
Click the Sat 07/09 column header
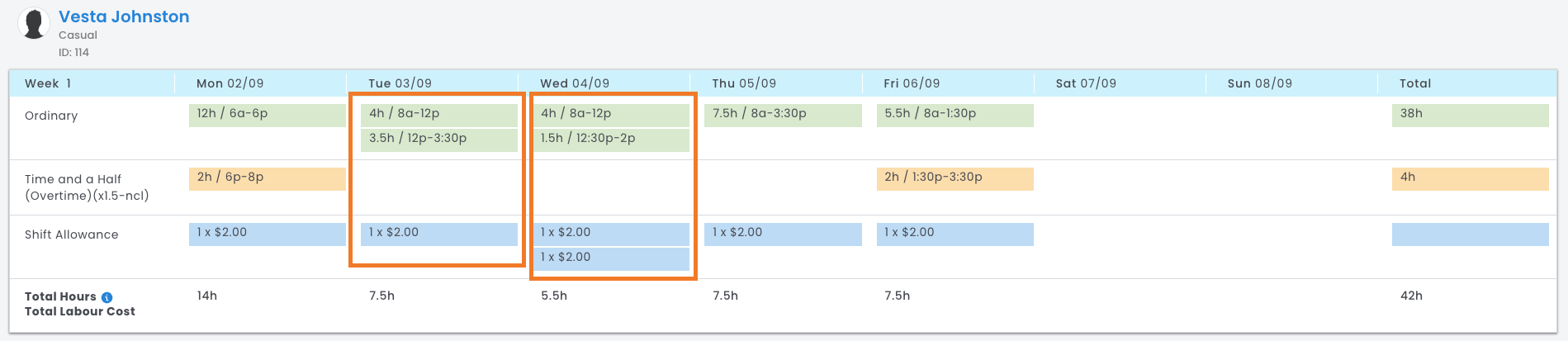coord(1086,83)
